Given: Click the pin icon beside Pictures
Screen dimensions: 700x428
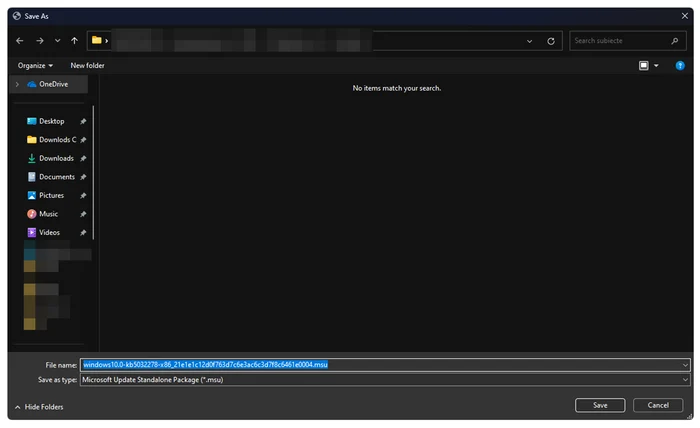Looking at the screenshot, I should (x=83, y=195).
